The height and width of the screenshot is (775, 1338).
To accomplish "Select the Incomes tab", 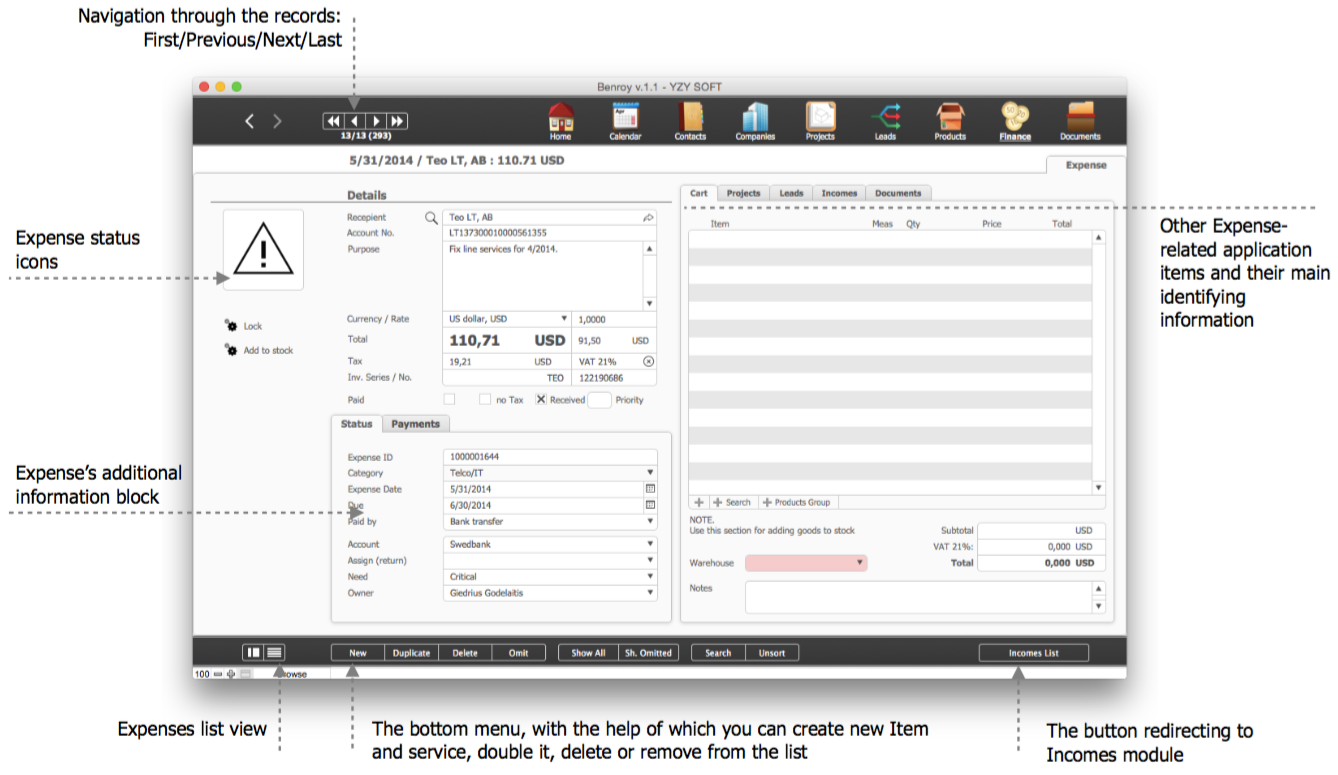I will pos(839,193).
